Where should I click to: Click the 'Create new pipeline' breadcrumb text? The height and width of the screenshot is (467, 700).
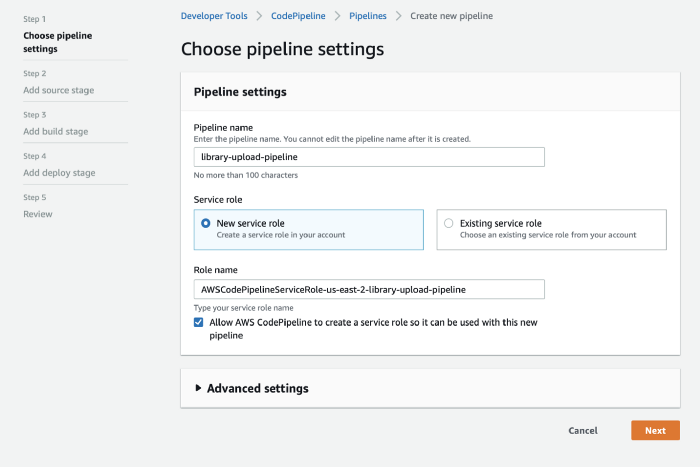pos(451,16)
